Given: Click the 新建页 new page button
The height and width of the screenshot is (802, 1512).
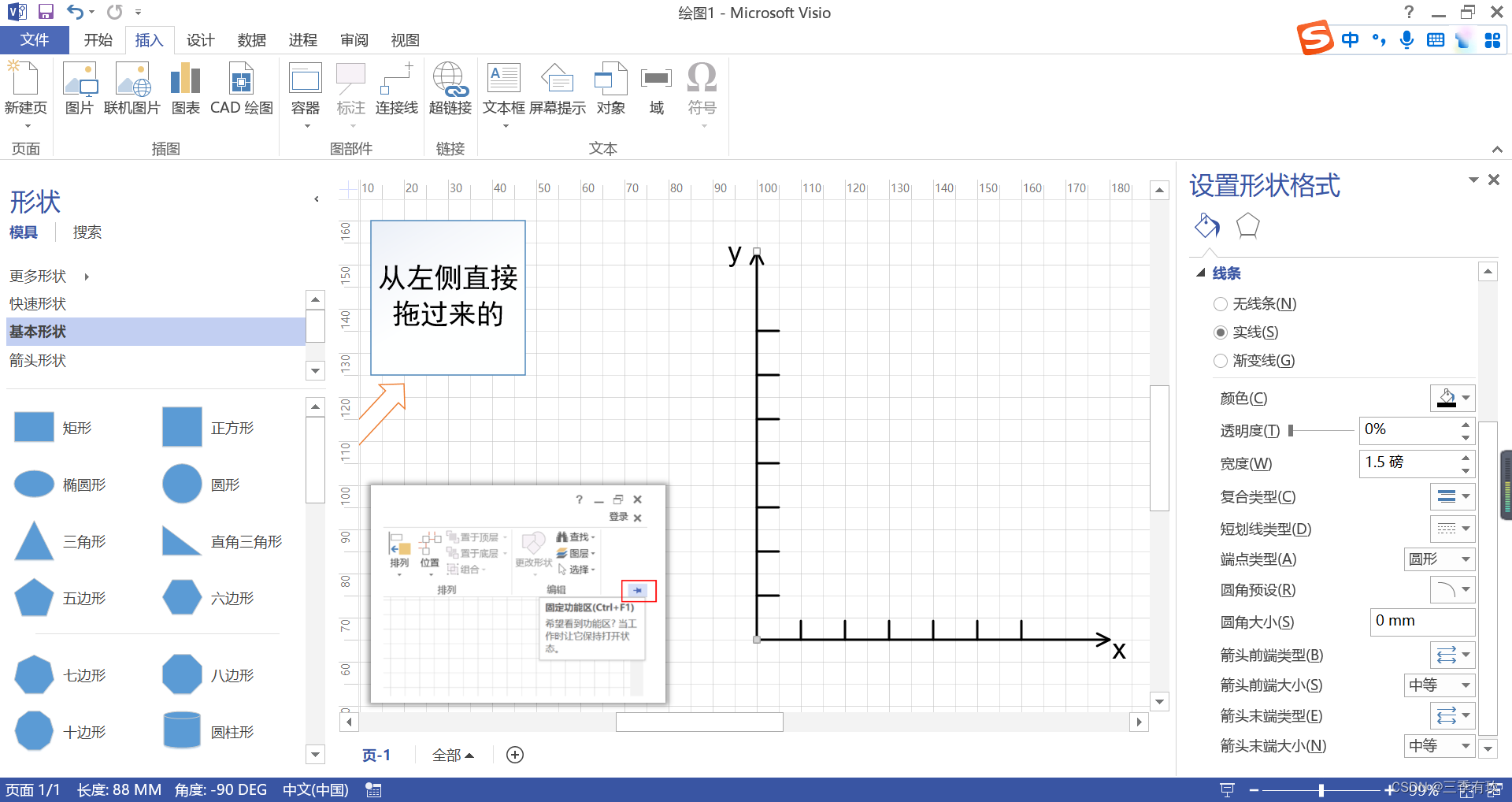Looking at the screenshot, I should coord(26,88).
